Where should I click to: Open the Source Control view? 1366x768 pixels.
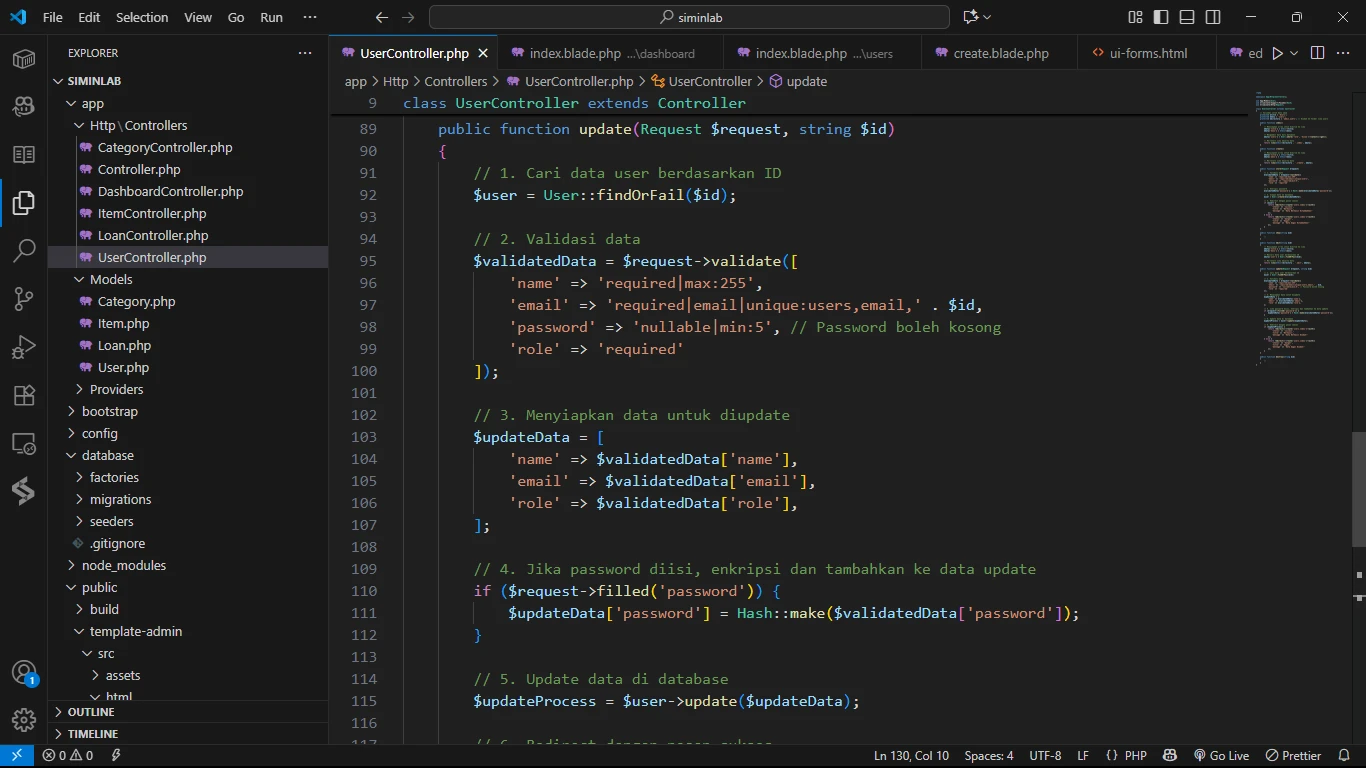point(24,299)
